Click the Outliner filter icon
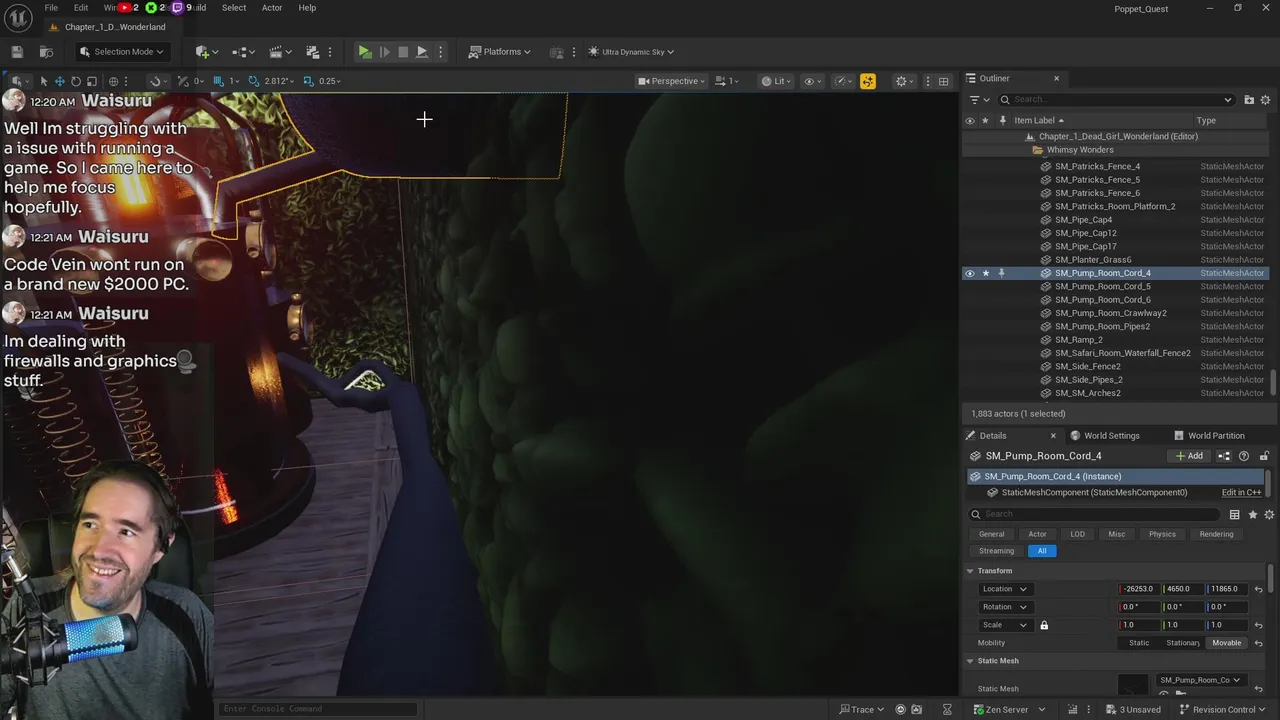This screenshot has width=1280, height=720. click(x=974, y=100)
